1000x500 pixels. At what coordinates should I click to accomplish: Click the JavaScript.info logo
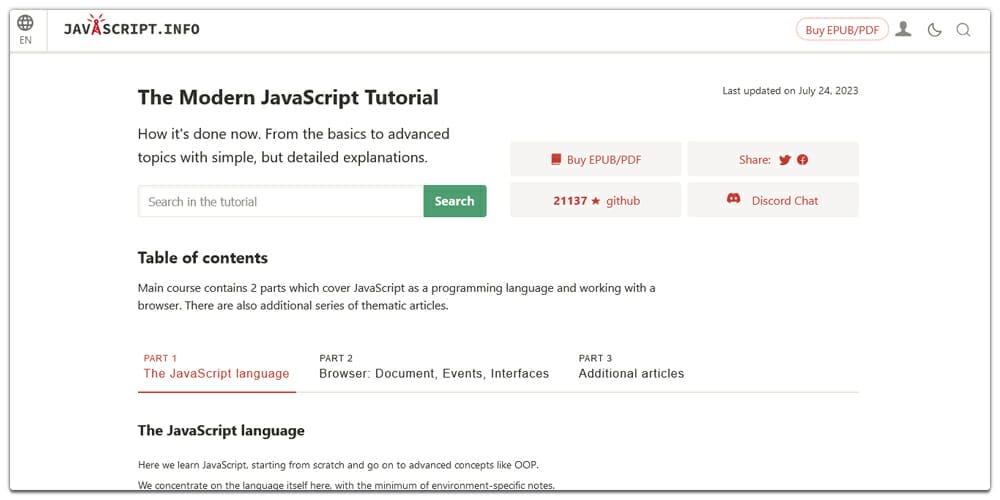[x=131, y=29]
